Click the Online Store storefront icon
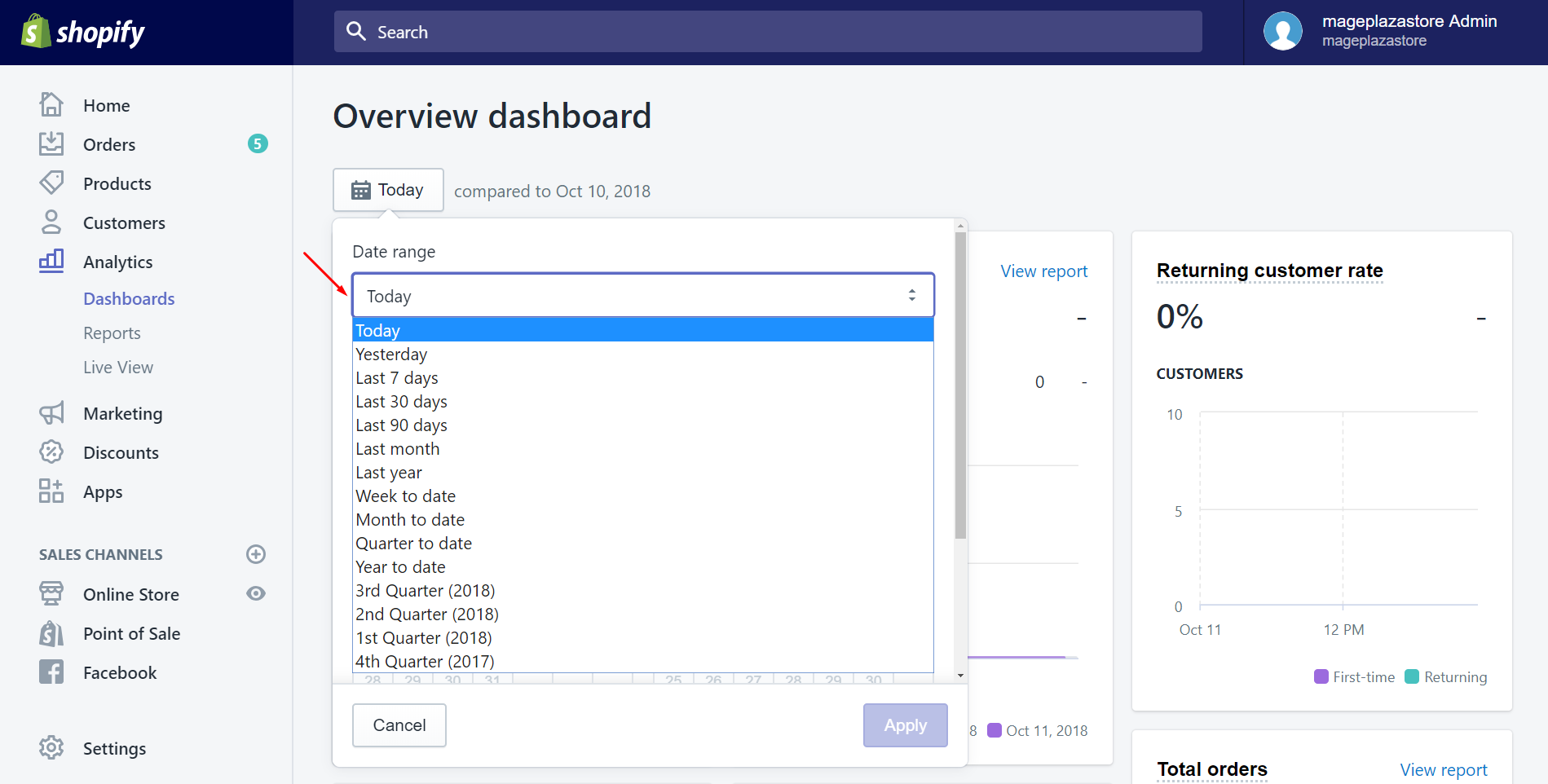 51,593
